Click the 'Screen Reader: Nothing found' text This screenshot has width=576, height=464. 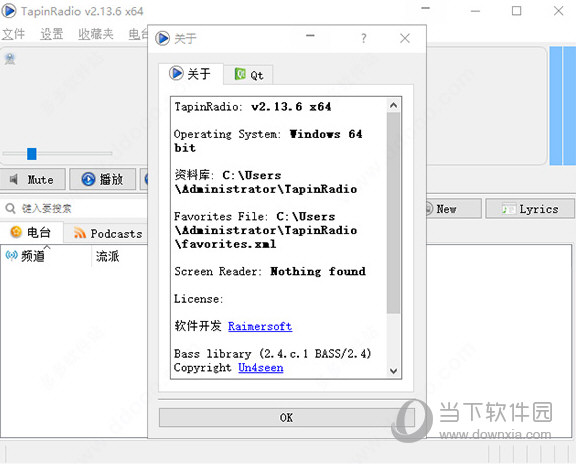click(x=270, y=271)
